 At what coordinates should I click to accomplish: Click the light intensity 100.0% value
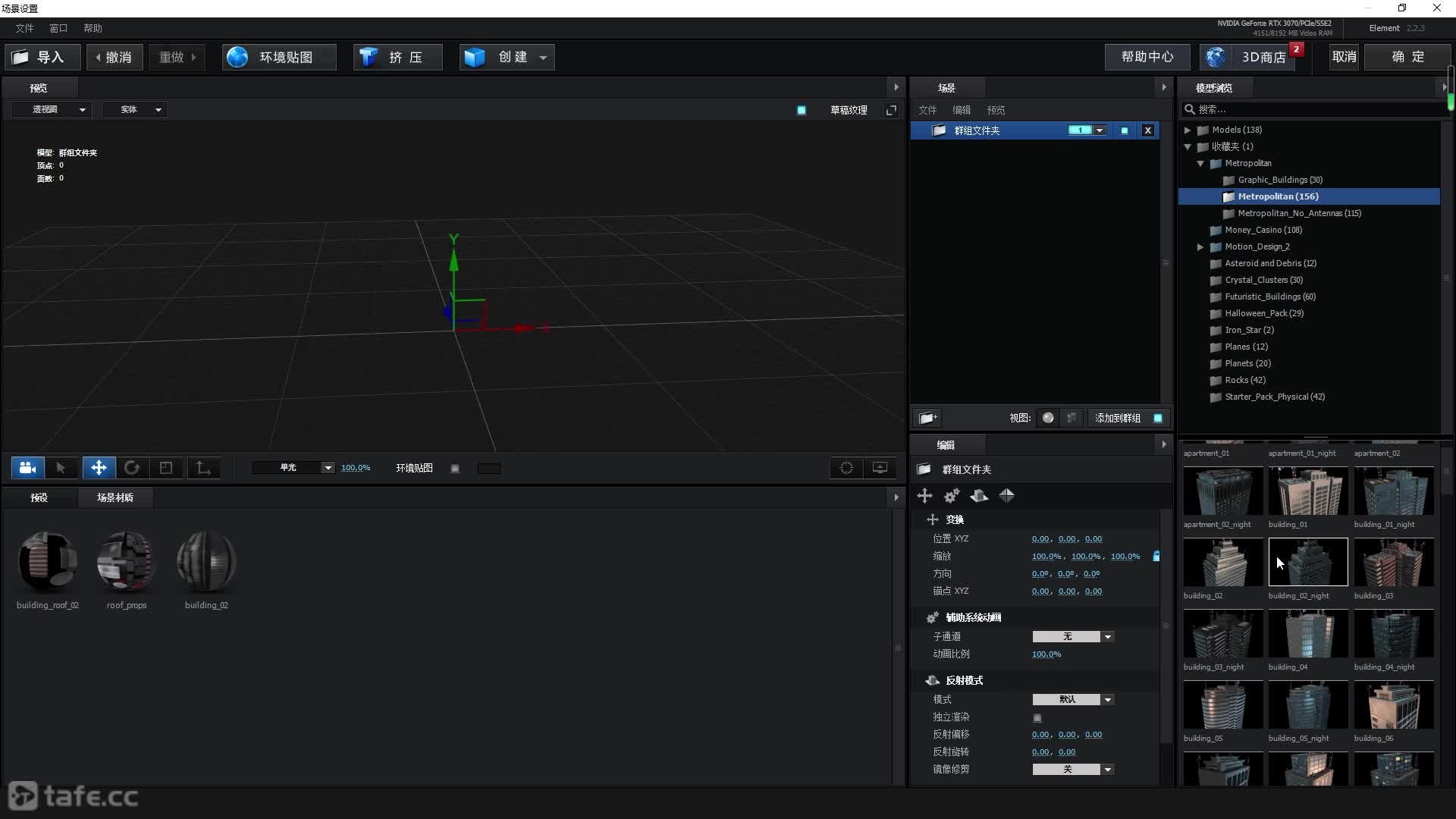tap(356, 468)
